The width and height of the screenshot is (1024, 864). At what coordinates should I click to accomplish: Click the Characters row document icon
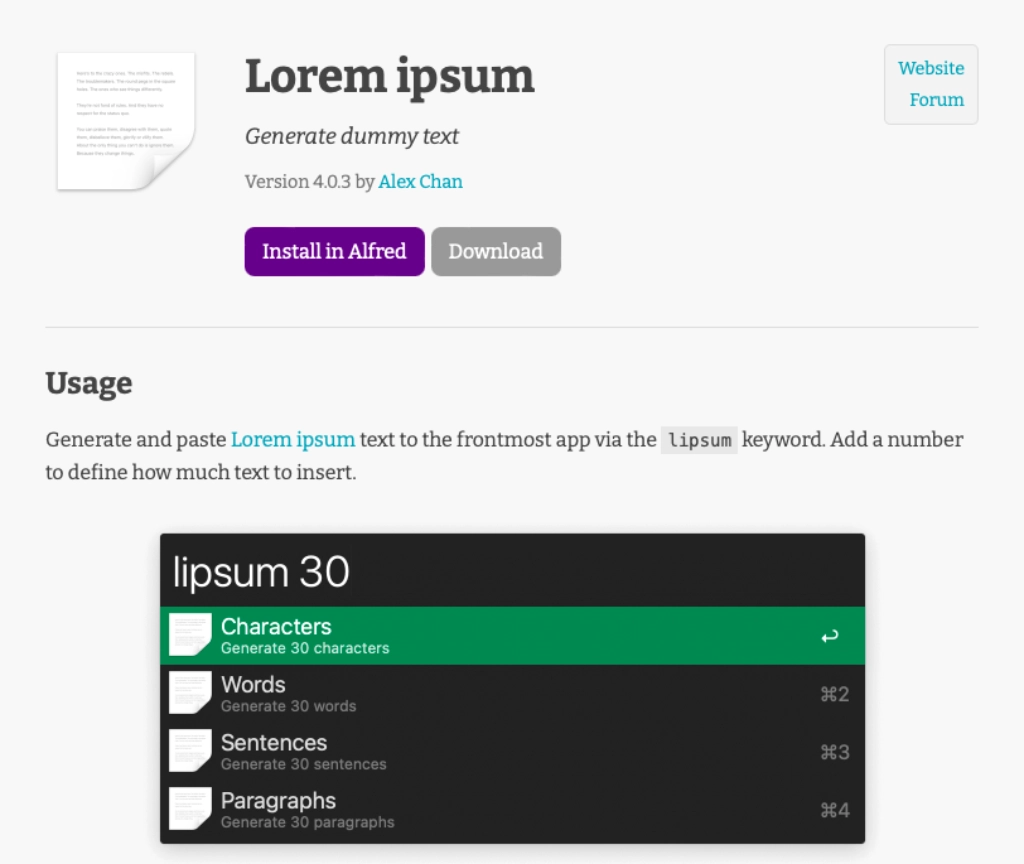pyautogui.click(x=190, y=635)
